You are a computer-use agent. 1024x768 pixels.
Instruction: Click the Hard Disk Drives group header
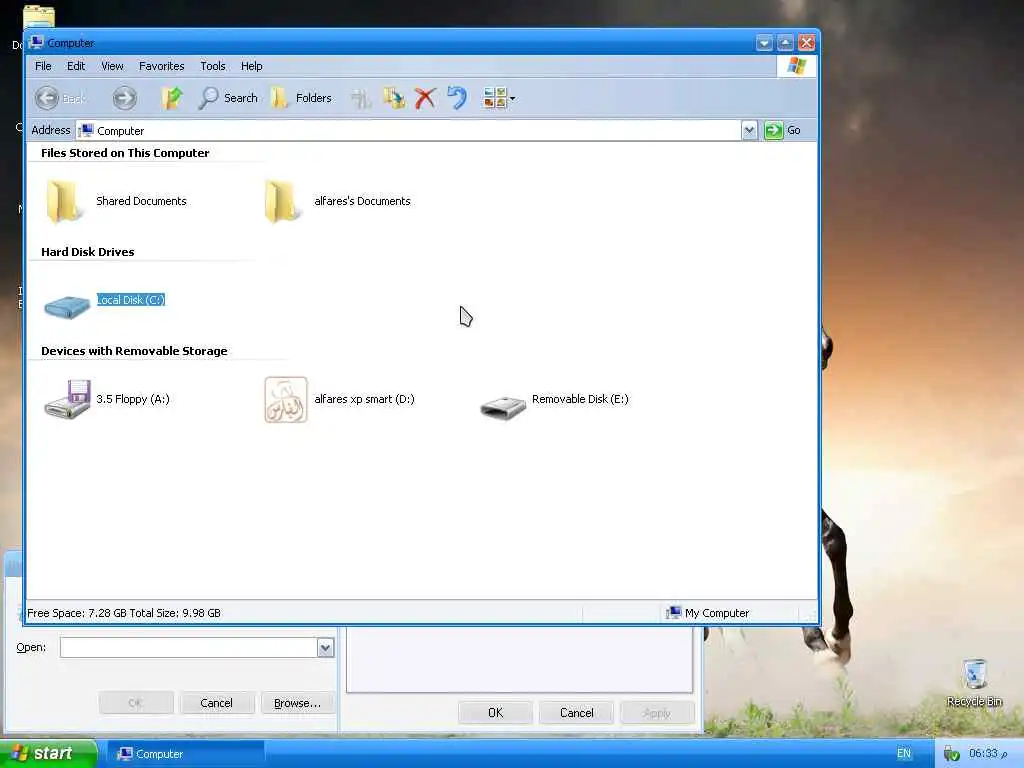click(88, 251)
